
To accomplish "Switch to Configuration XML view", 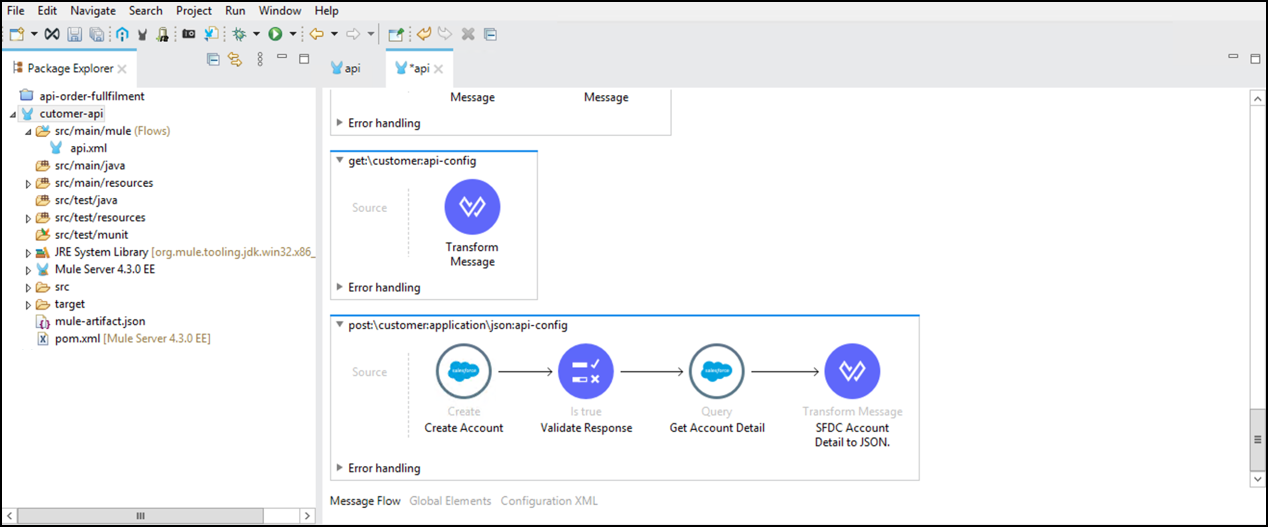I will [x=549, y=501].
